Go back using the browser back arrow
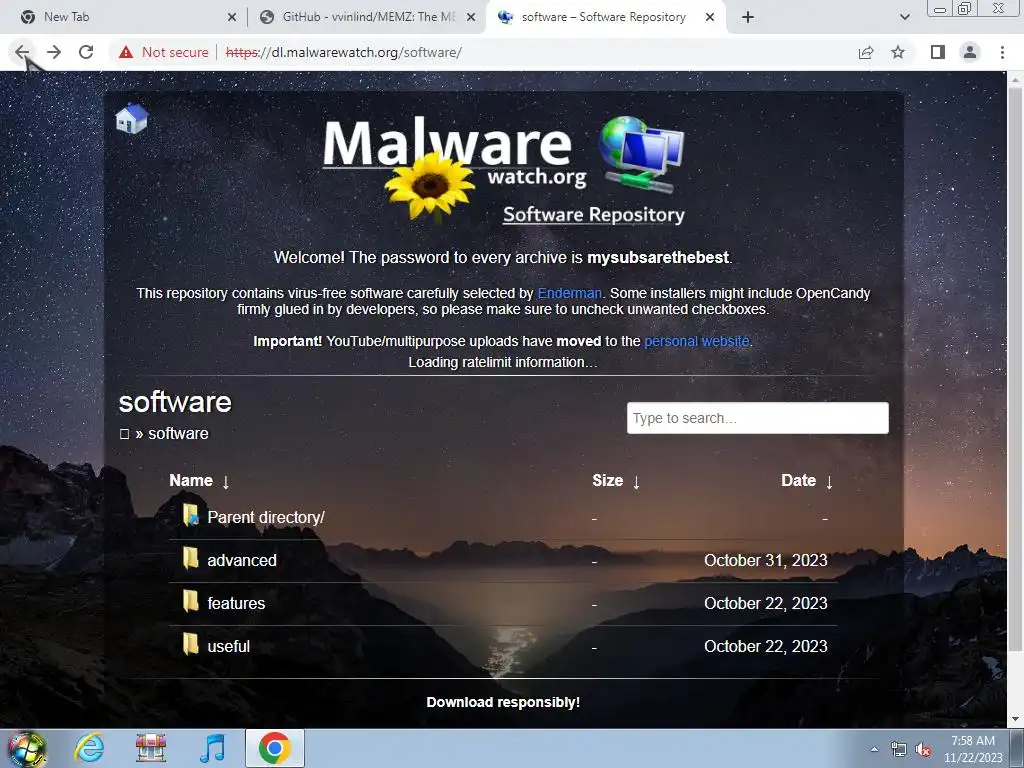 tap(22, 52)
